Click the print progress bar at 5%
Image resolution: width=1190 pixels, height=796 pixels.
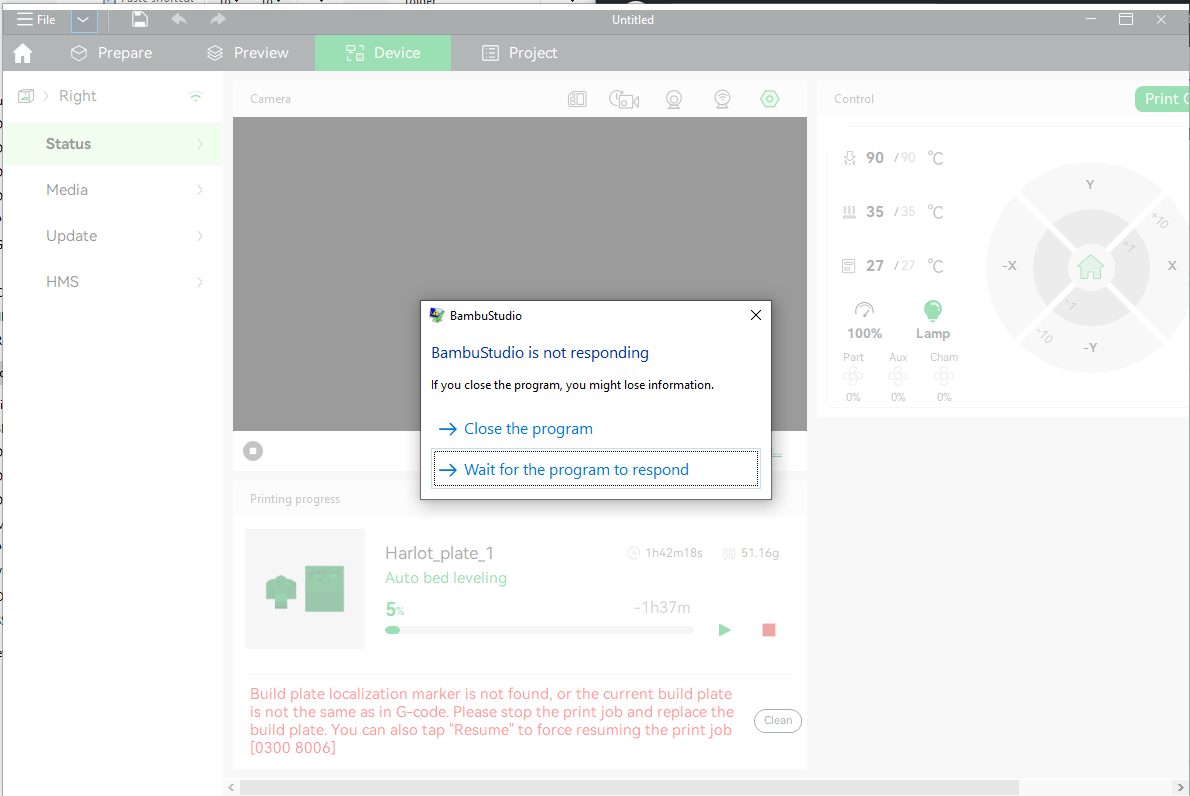[x=539, y=630]
